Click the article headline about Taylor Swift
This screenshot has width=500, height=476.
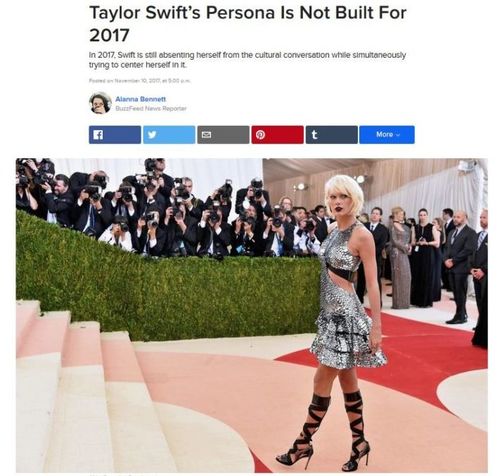248,24
